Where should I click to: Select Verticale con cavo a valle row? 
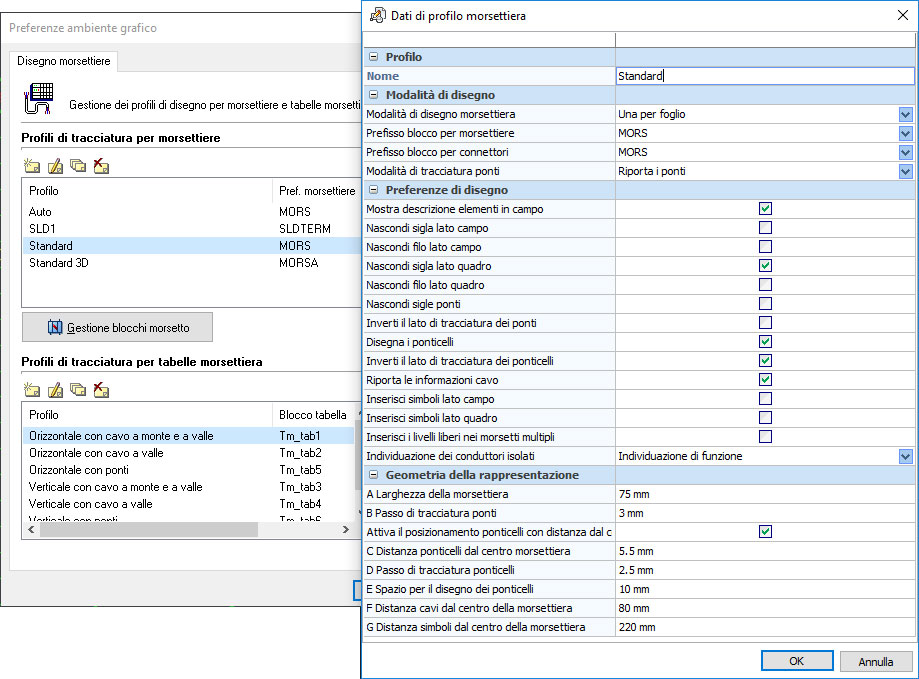point(189,503)
